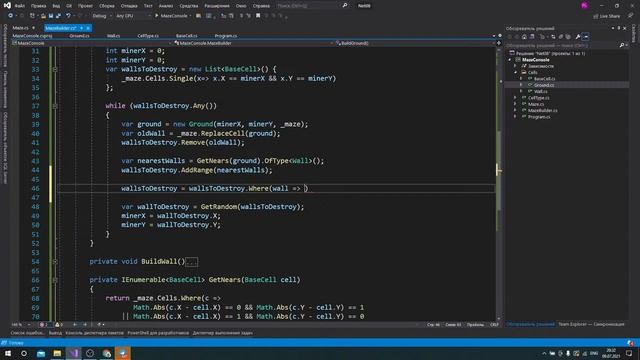
Task: Select BaseCell.cs in Solution Explorer
Action: [544, 79]
